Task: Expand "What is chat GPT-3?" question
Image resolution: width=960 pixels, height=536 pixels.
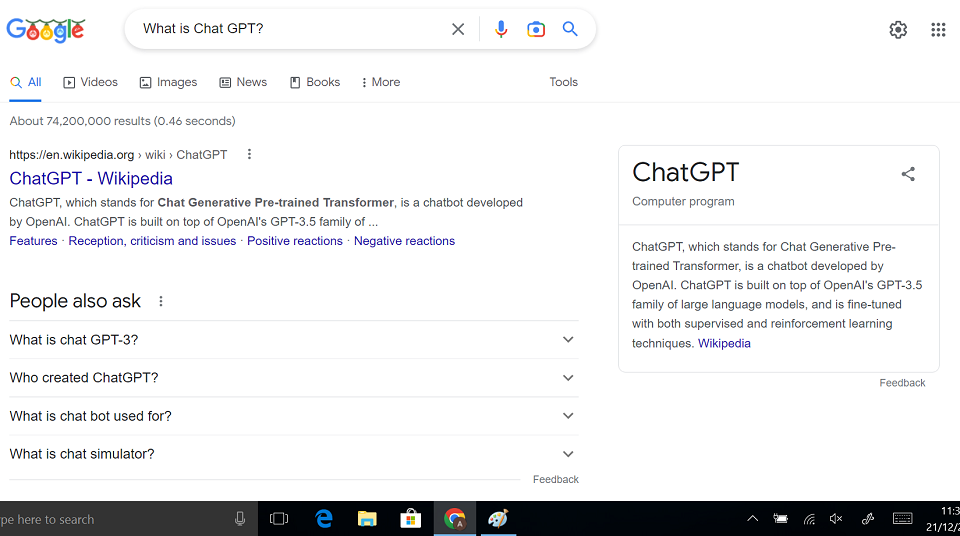Action: pos(568,340)
